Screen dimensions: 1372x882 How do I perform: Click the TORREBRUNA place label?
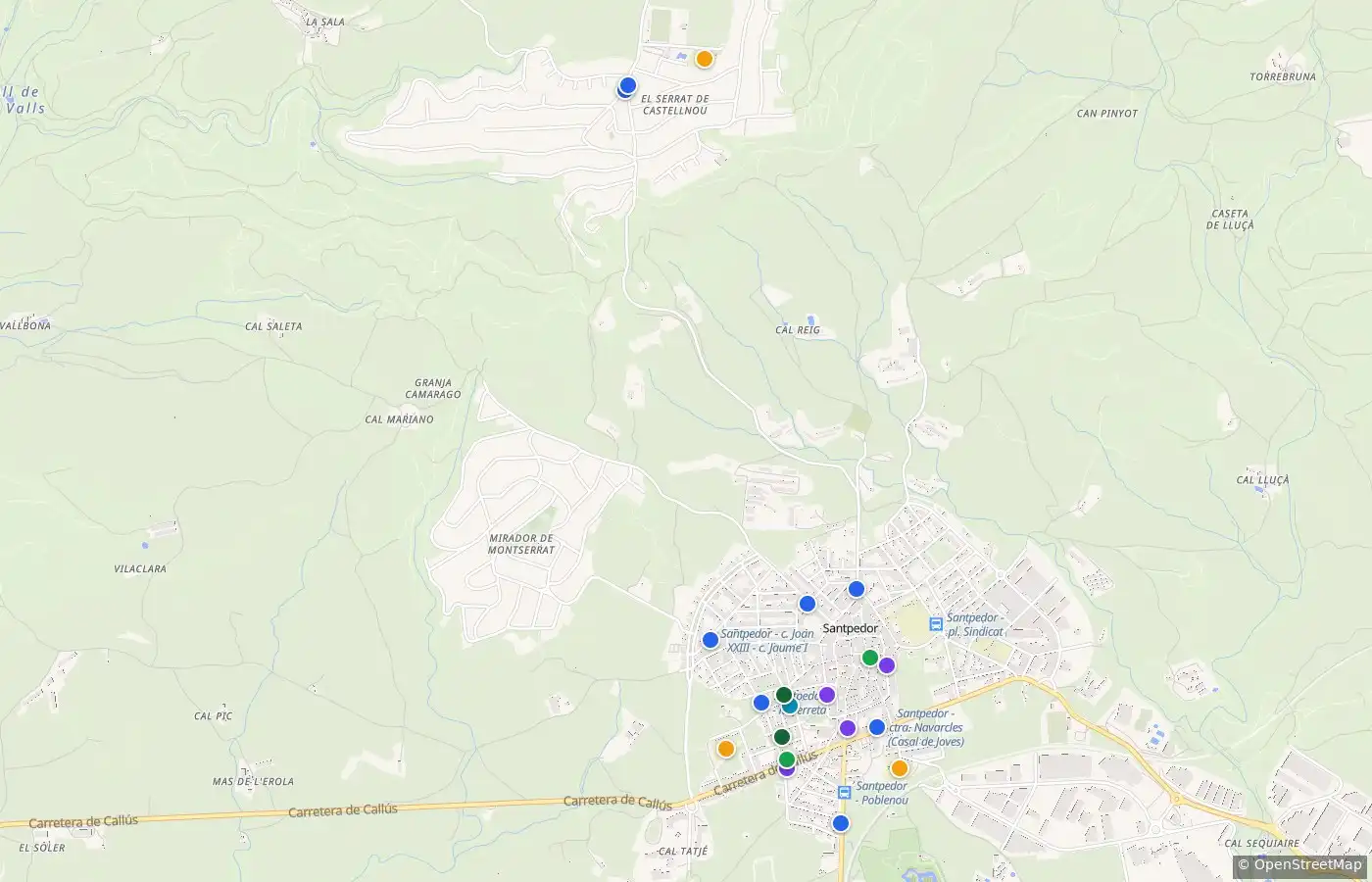pos(1283,76)
